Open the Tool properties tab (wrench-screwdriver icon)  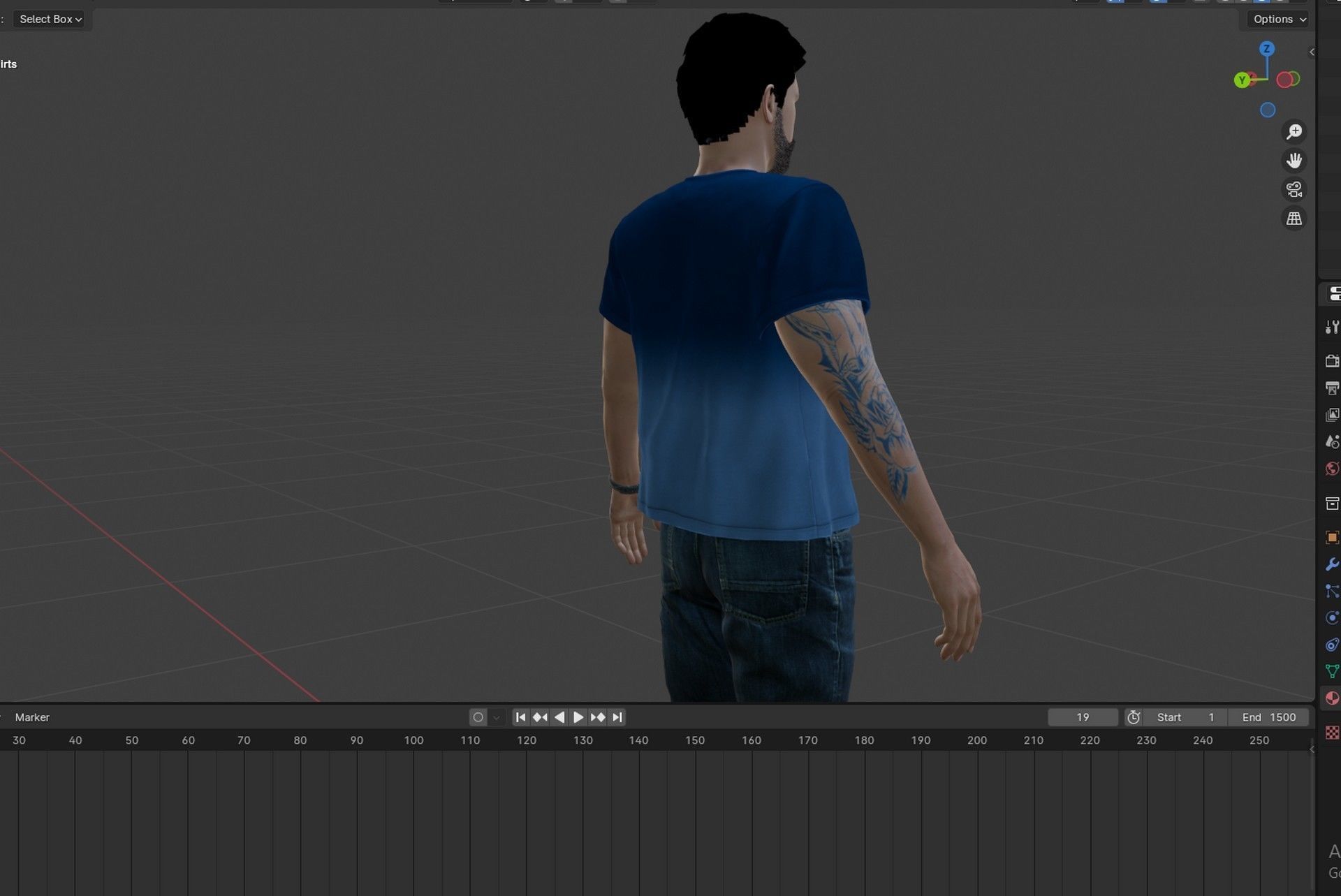(x=1332, y=327)
